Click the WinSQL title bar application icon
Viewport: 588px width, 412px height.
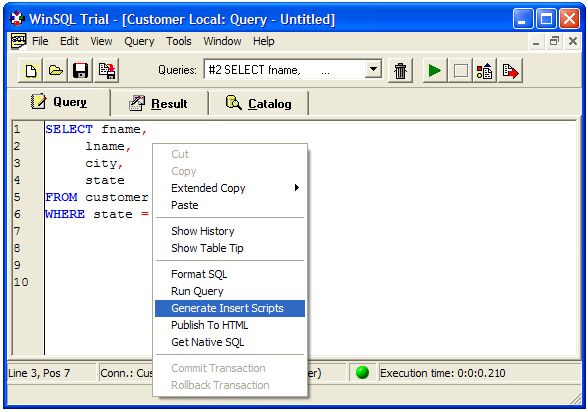16,19
